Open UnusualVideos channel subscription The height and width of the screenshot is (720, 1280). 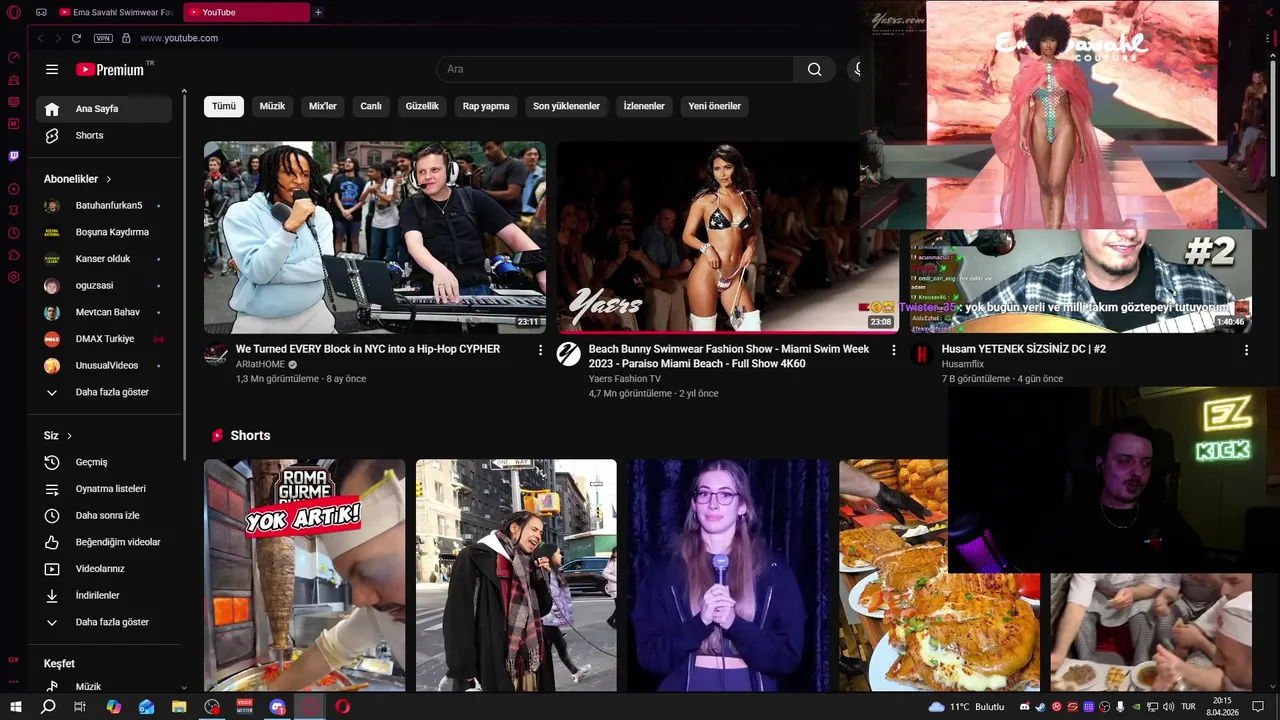click(x=104, y=365)
